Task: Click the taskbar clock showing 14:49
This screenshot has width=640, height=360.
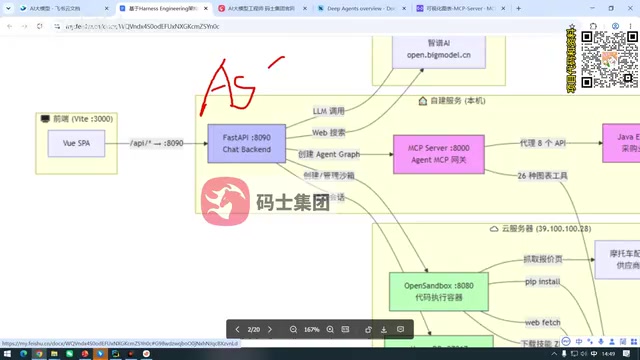Action: coord(608,353)
